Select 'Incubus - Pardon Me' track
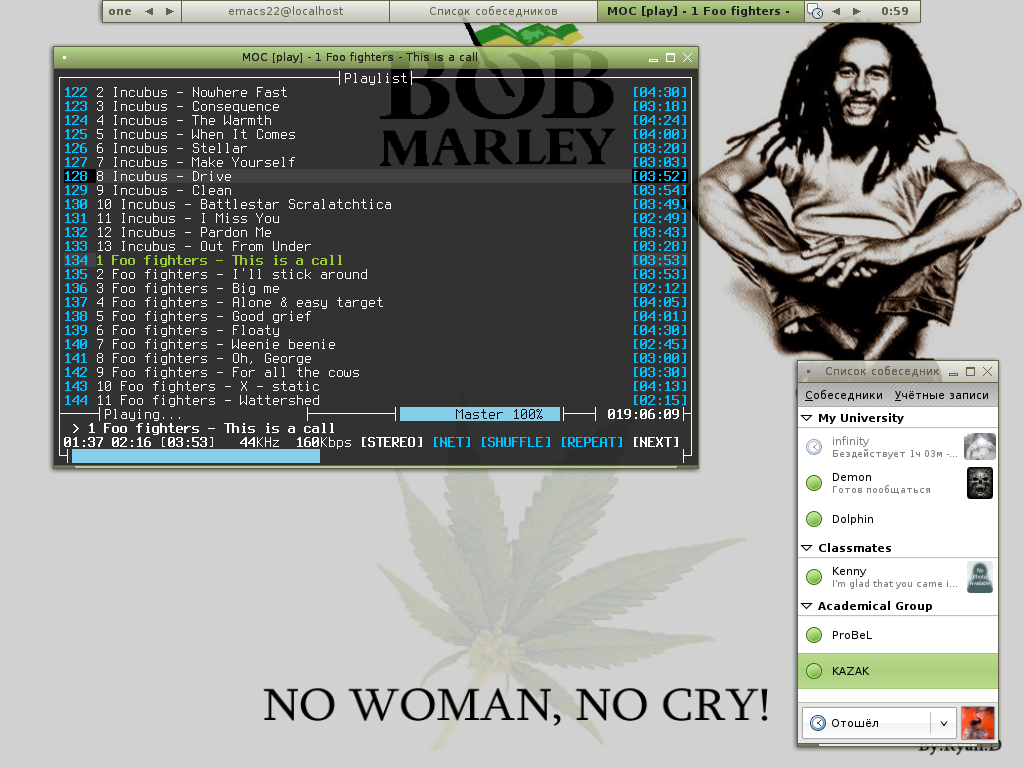 tap(376, 232)
